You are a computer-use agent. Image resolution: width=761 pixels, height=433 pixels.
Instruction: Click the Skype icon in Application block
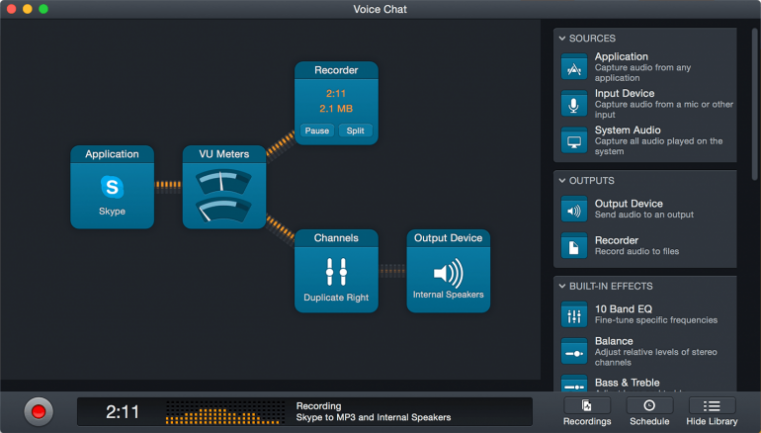112,187
